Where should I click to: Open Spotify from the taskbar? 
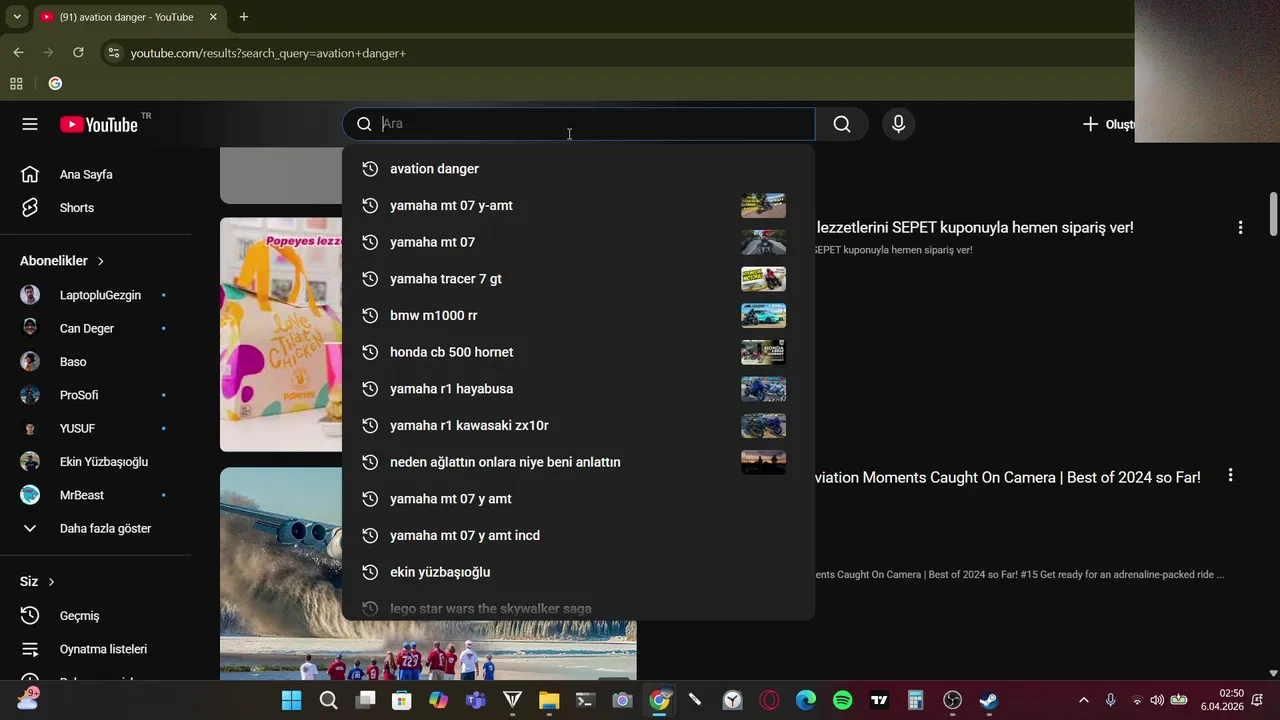coord(842,700)
